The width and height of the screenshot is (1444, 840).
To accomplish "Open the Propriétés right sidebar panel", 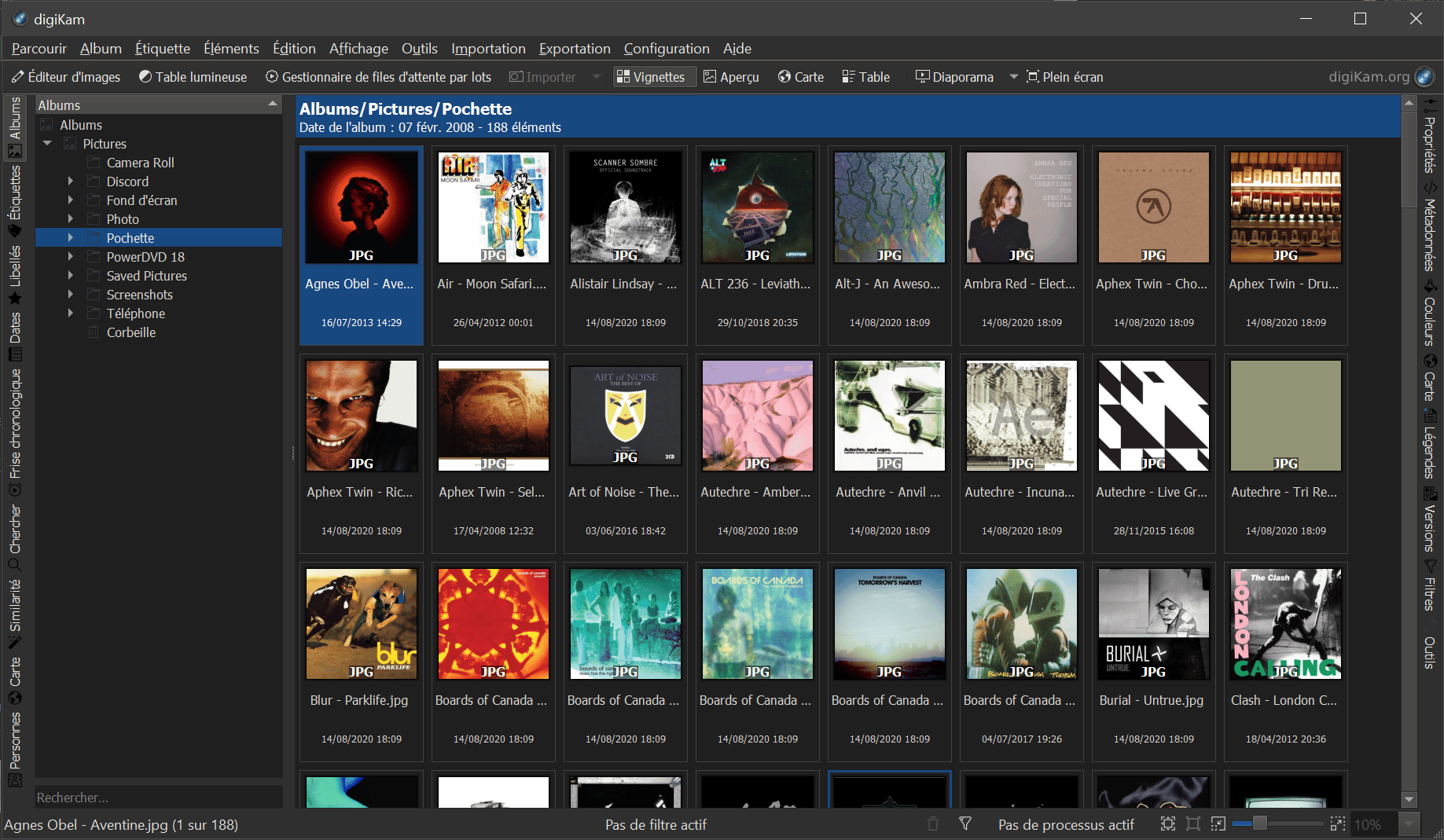I will coord(1430,137).
